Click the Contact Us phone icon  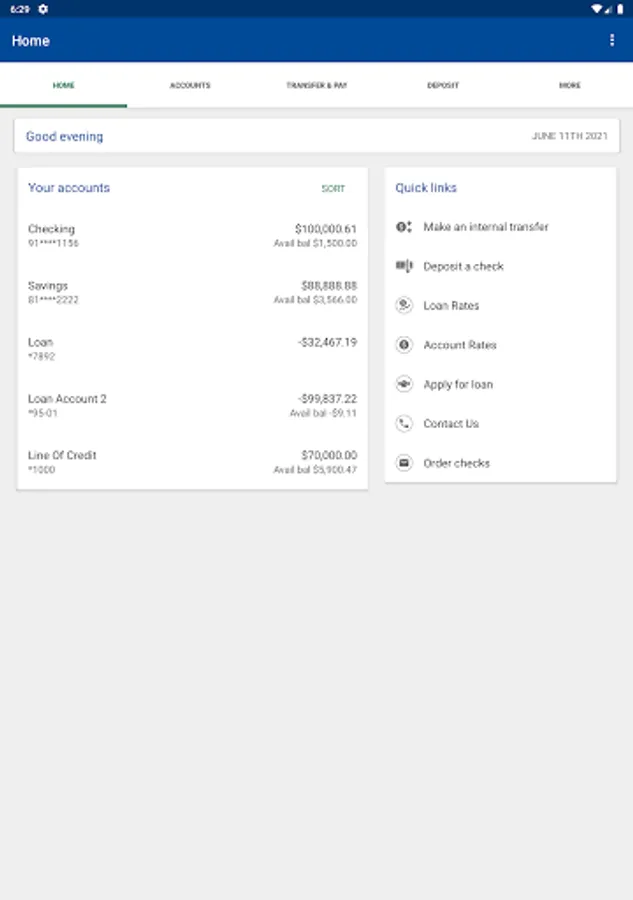point(404,424)
